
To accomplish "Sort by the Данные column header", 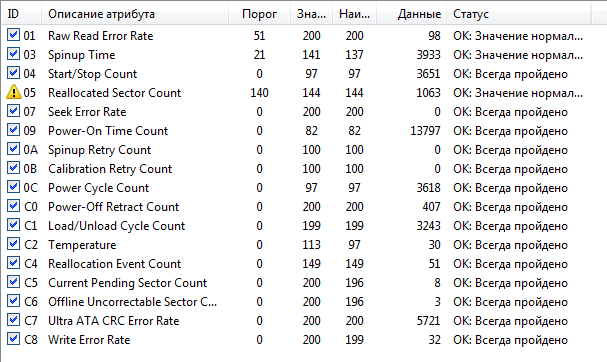I will point(412,14).
